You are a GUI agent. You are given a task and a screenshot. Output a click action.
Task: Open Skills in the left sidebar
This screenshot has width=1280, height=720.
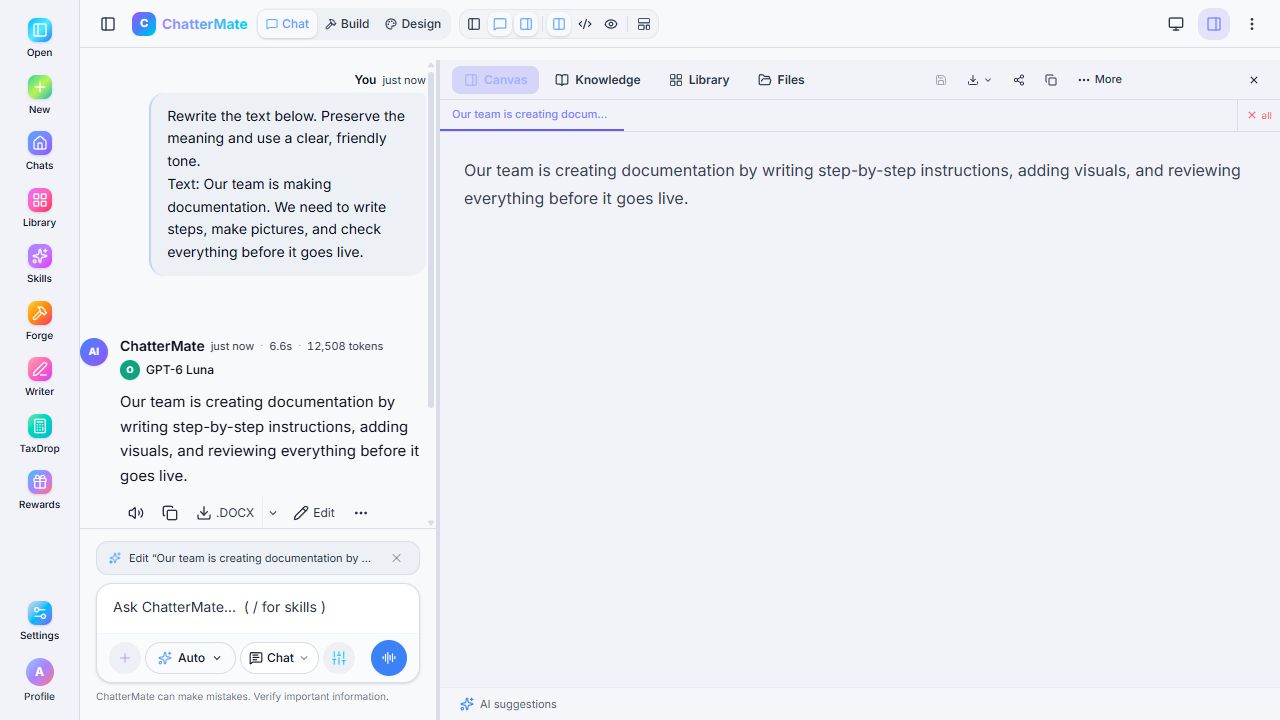tap(39, 264)
